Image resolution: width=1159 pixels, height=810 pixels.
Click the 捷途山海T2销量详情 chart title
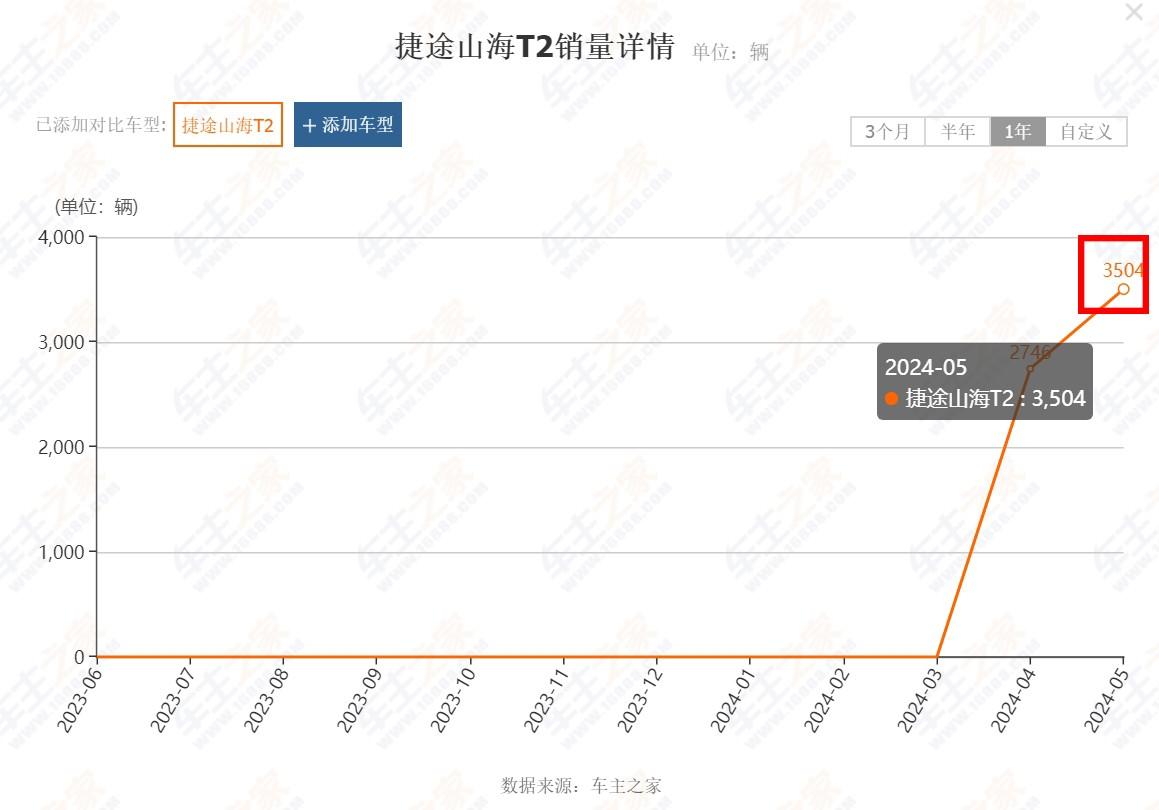click(535, 48)
